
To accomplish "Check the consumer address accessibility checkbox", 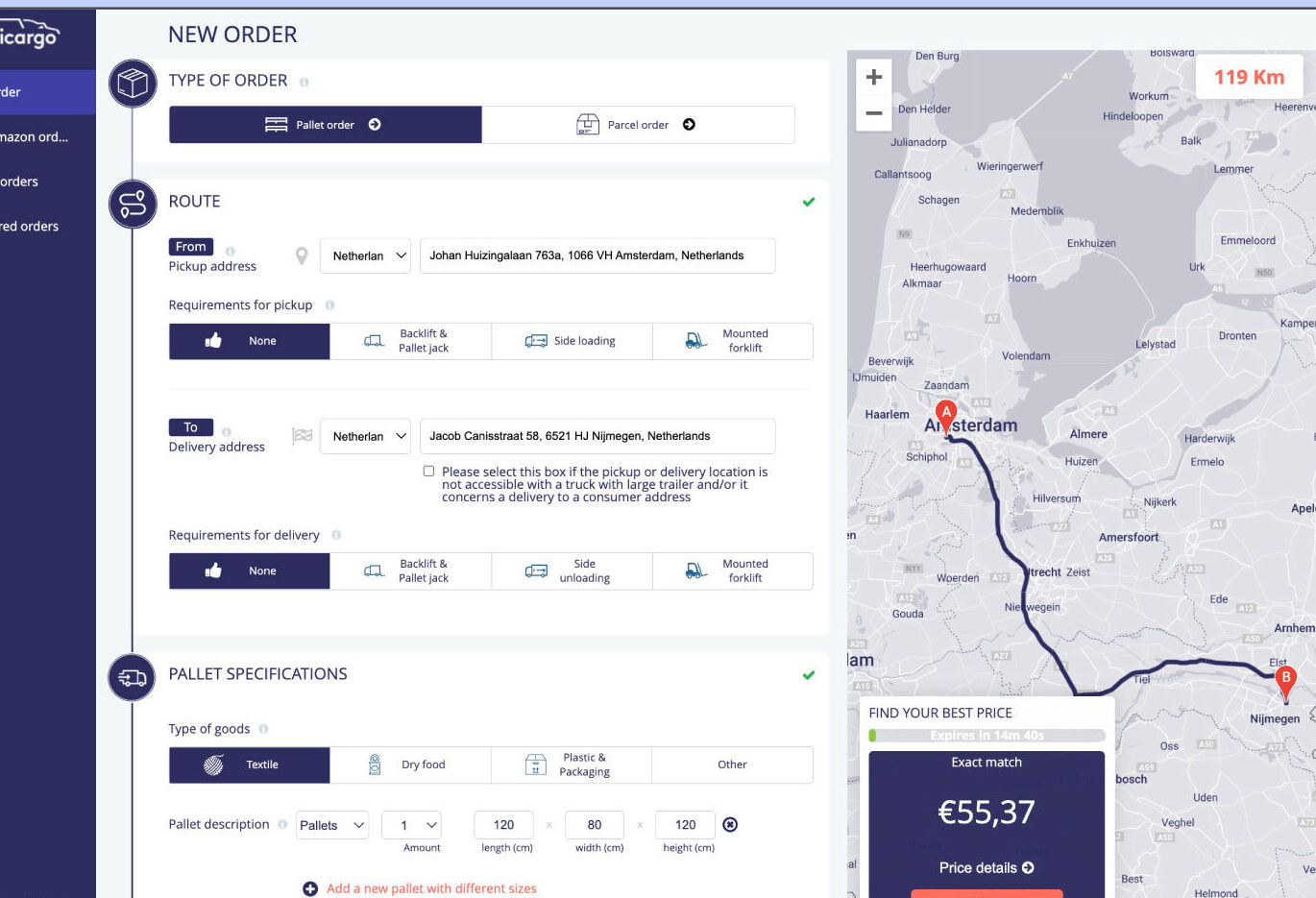I will [x=428, y=471].
